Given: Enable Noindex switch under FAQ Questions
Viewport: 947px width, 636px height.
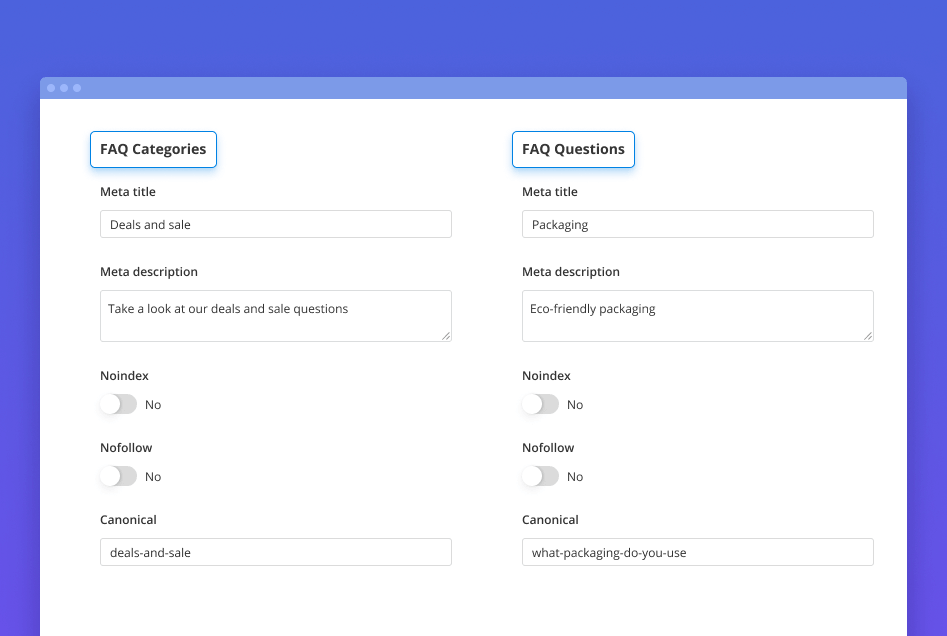Looking at the screenshot, I should [x=540, y=404].
